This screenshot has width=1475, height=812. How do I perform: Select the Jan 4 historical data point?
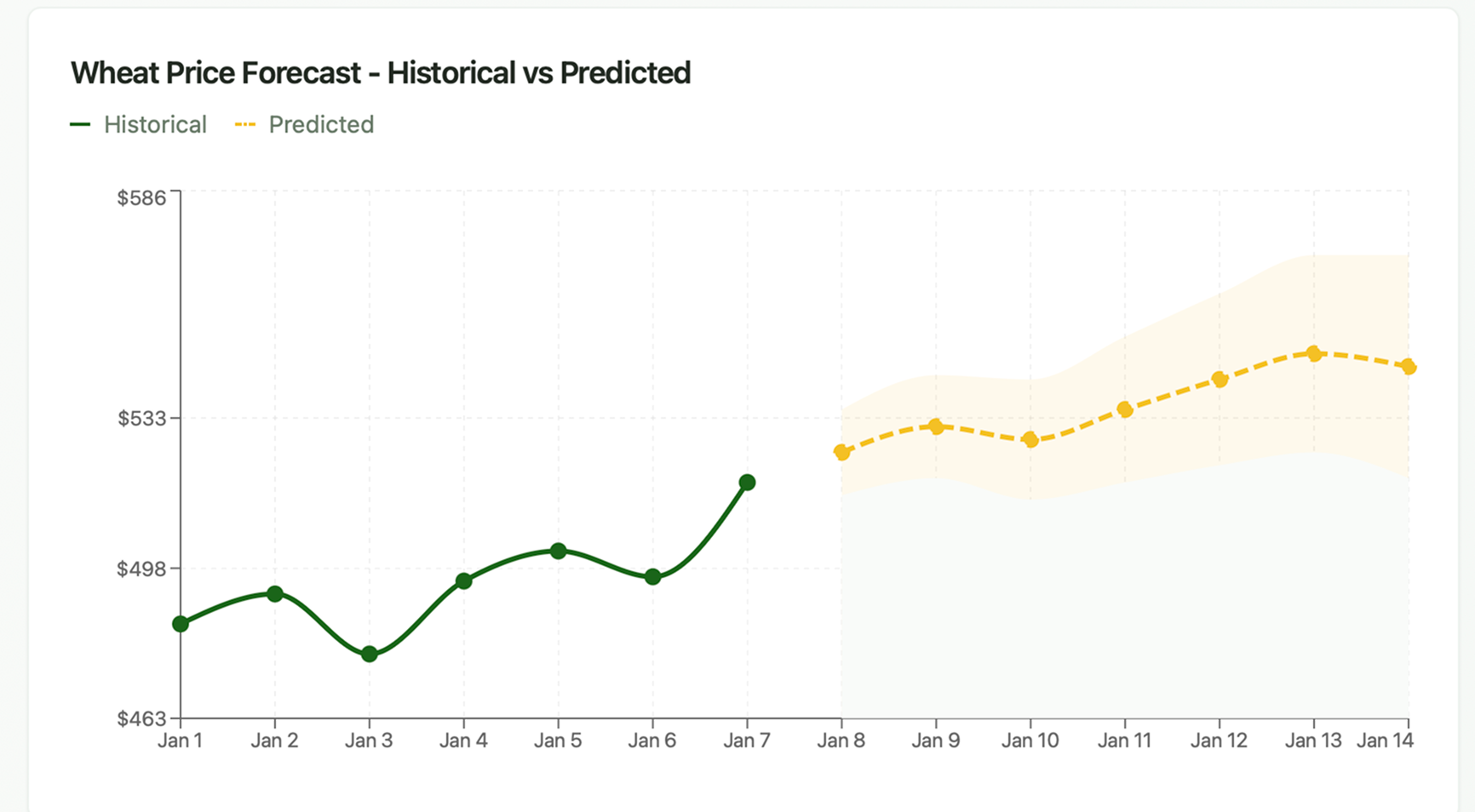[x=464, y=581]
